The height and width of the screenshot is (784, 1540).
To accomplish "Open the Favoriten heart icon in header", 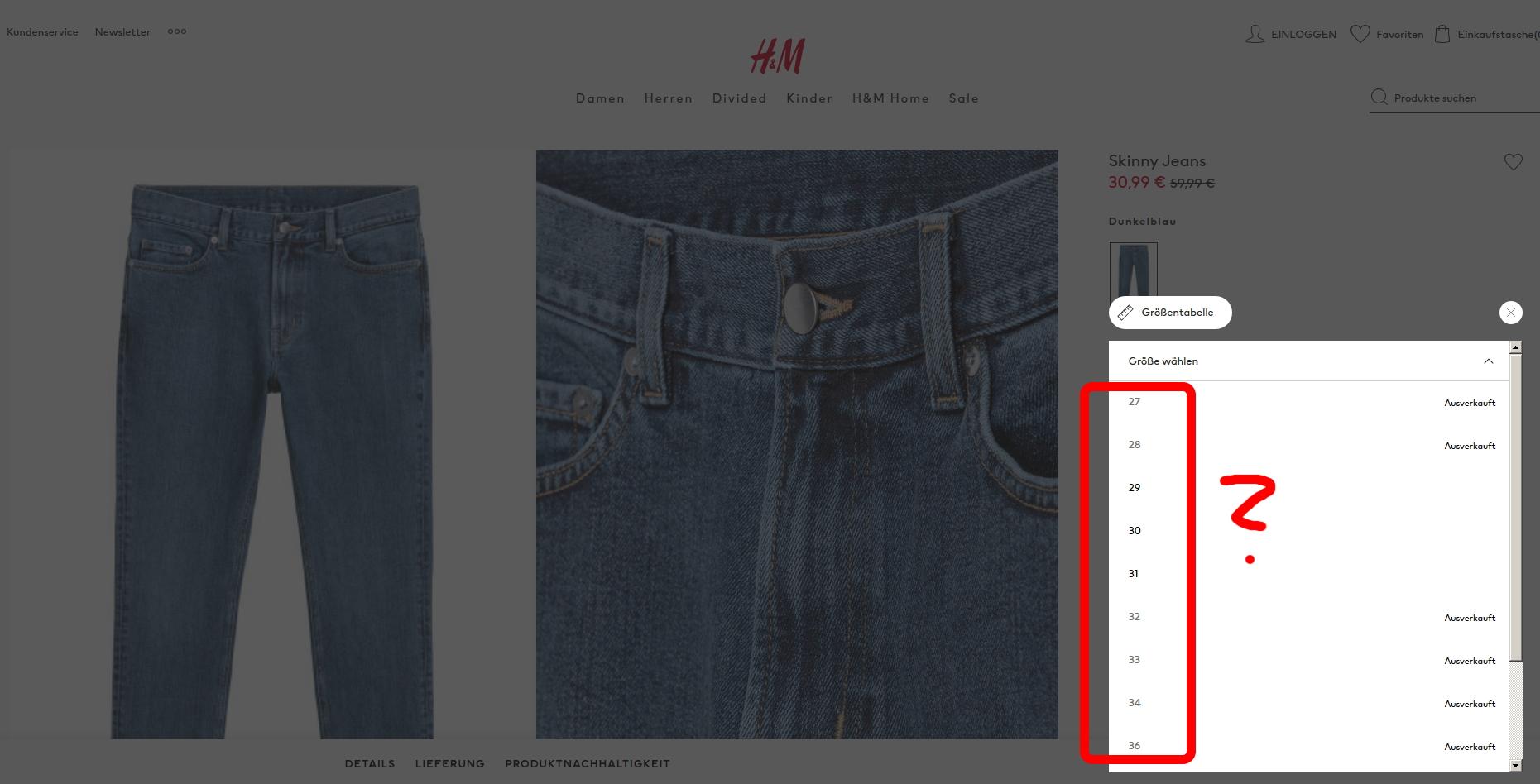I will 1360,34.
